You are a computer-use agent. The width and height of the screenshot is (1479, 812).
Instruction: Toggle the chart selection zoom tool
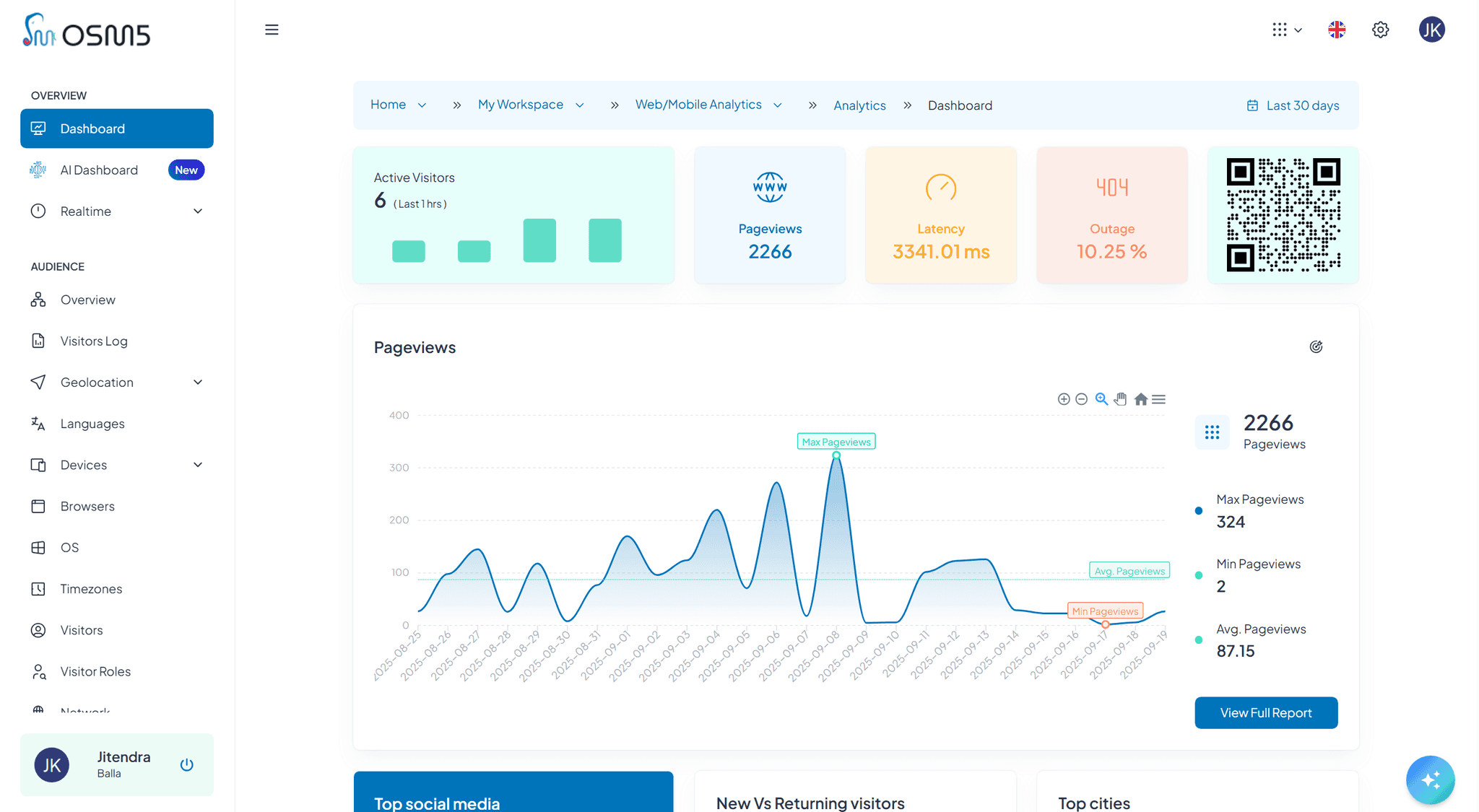pyautogui.click(x=1101, y=399)
